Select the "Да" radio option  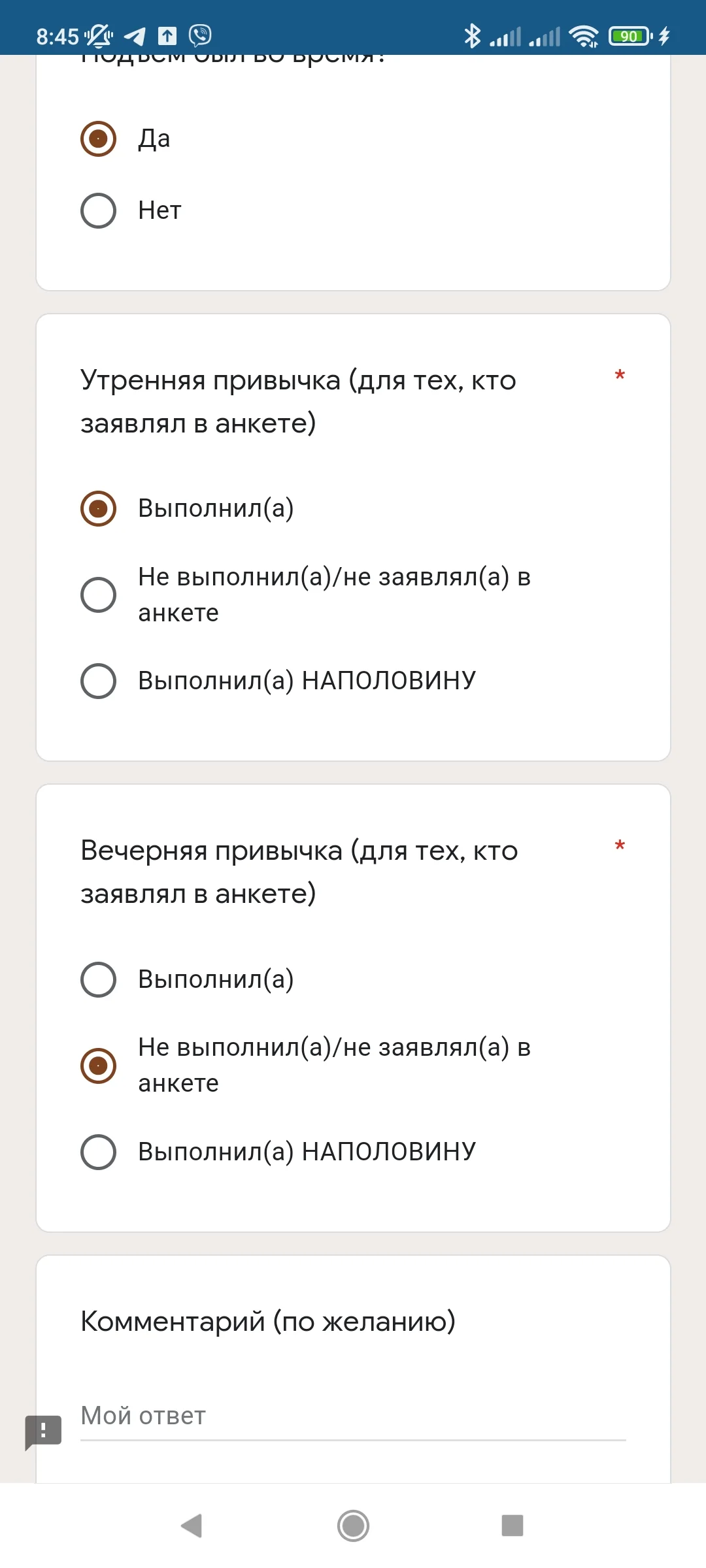pyautogui.click(x=99, y=139)
